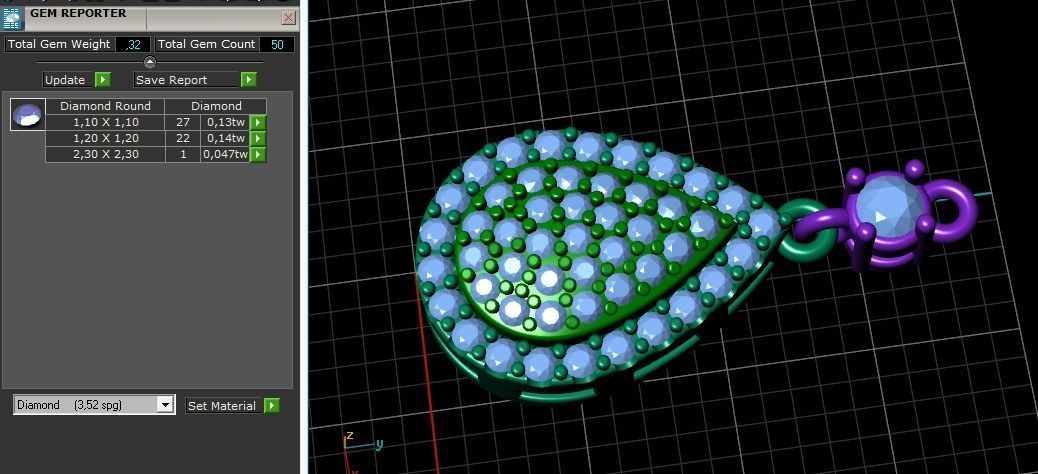The image size is (1038, 474).
Task: Close the Gem Reporter panel
Action: tap(289, 18)
